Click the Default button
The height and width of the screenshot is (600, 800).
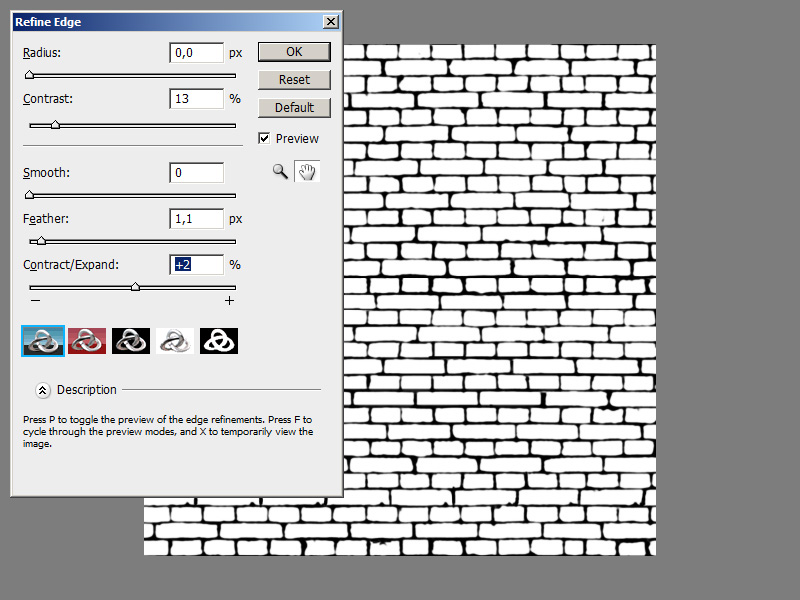tap(294, 108)
